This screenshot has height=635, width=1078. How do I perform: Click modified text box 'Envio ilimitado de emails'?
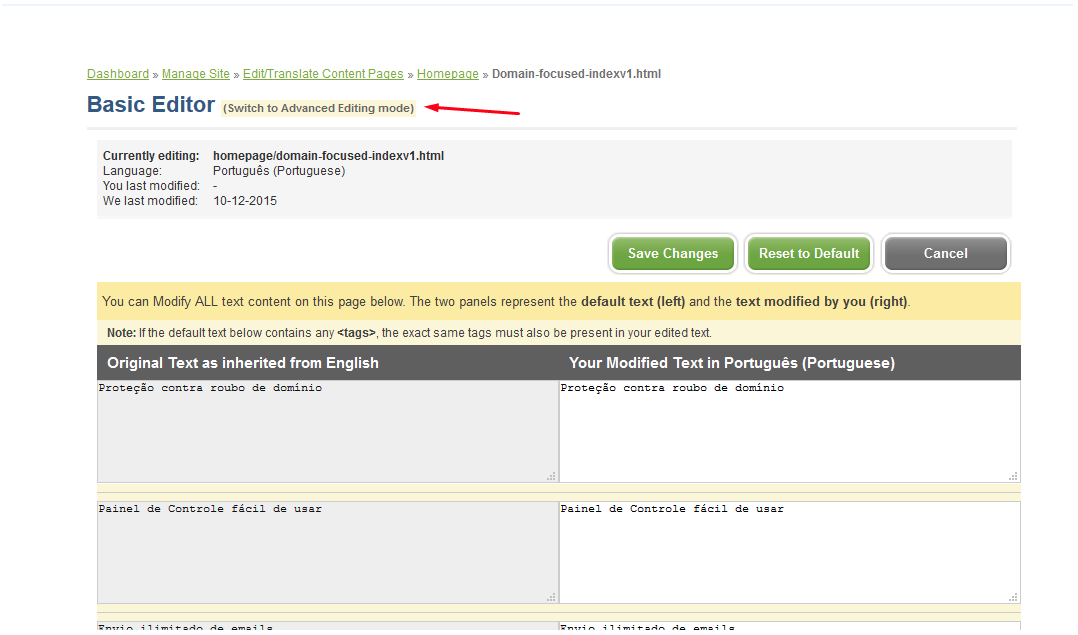click(x=789, y=626)
